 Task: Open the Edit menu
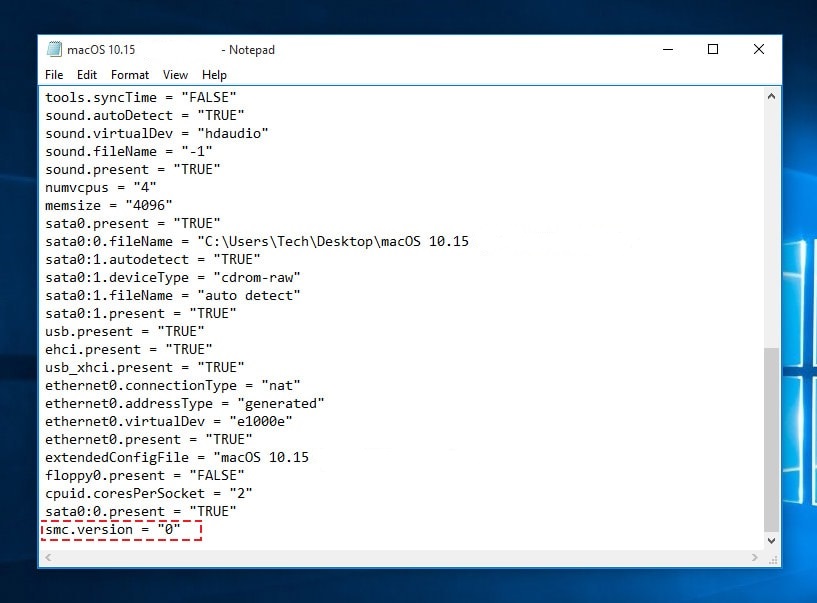pyautogui.click(x=86, y=74)
